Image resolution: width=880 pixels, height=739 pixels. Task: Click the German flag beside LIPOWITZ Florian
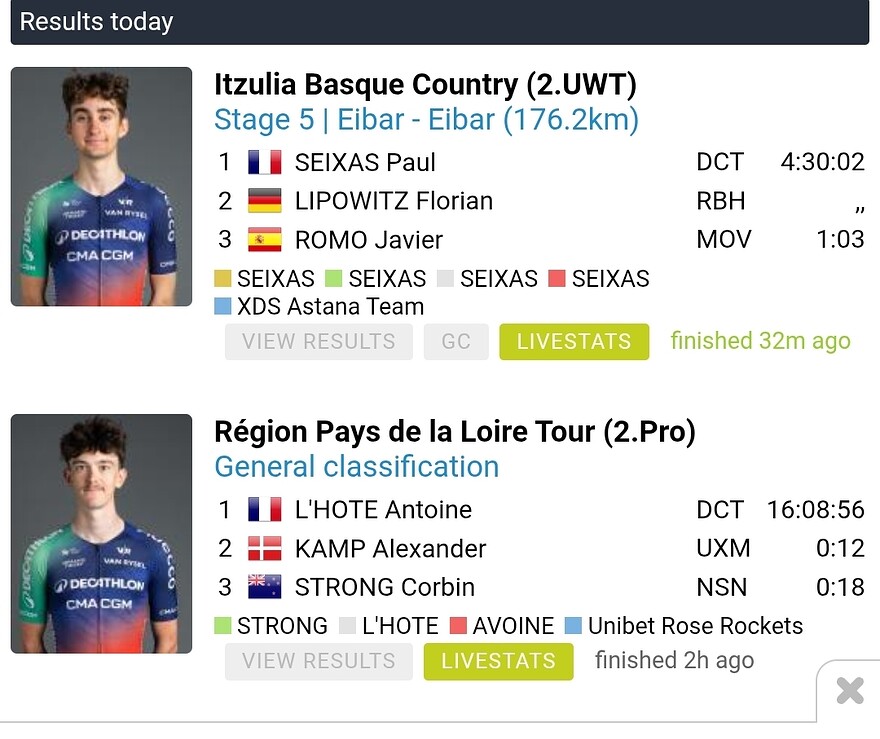point(265,201)
